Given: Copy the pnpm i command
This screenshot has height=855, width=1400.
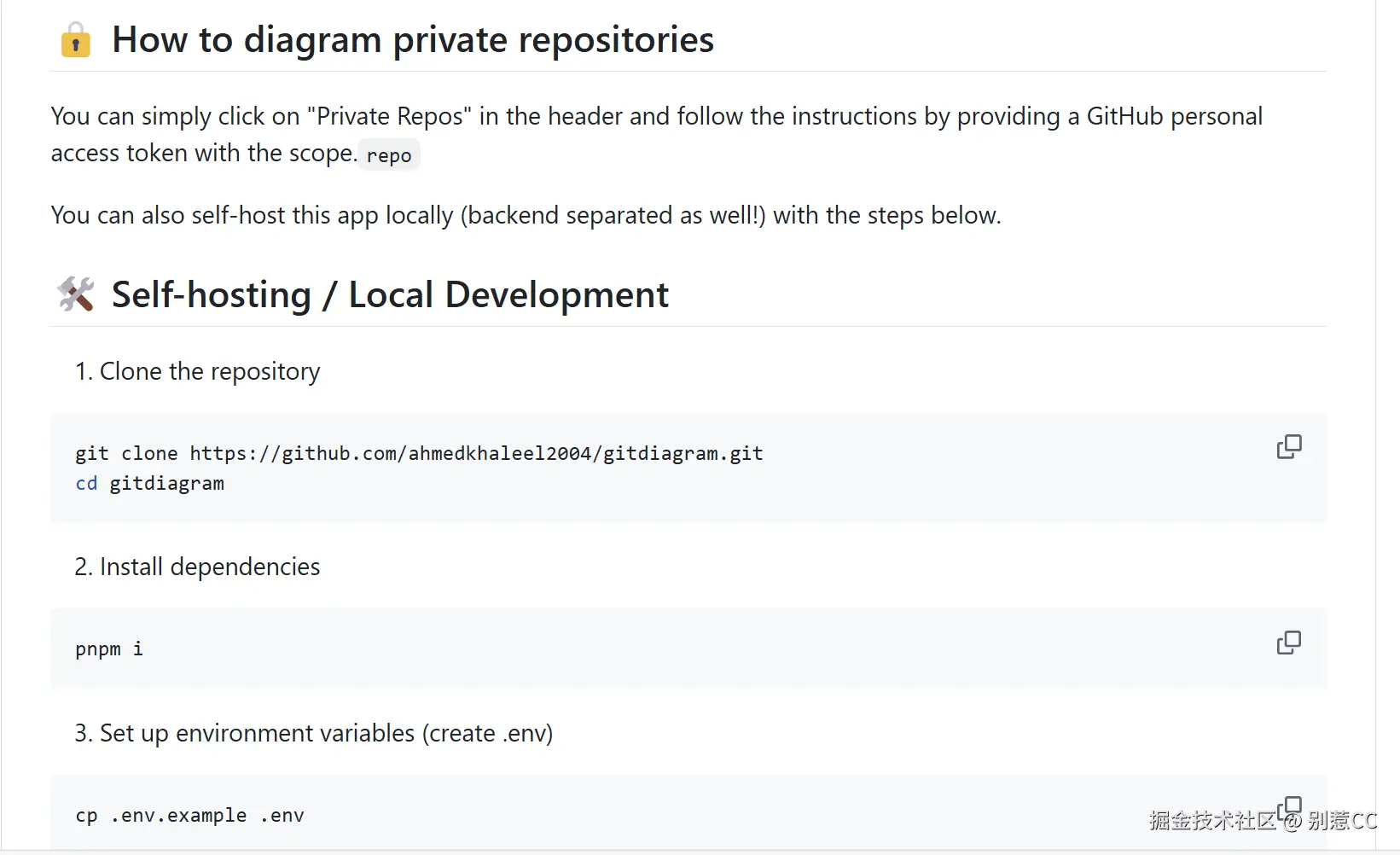Looking at the screenshot, I should pos(1288,643).
